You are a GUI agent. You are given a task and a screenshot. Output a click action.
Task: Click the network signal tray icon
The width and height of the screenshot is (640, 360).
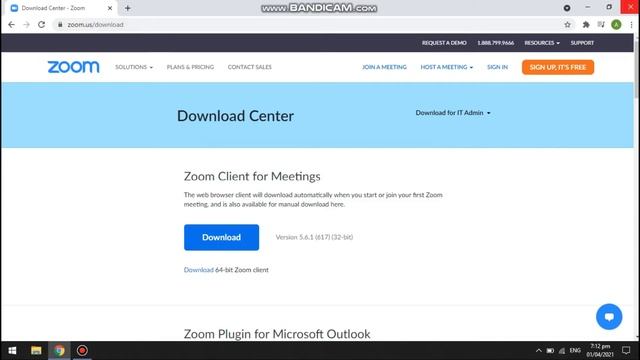point(562,351)
